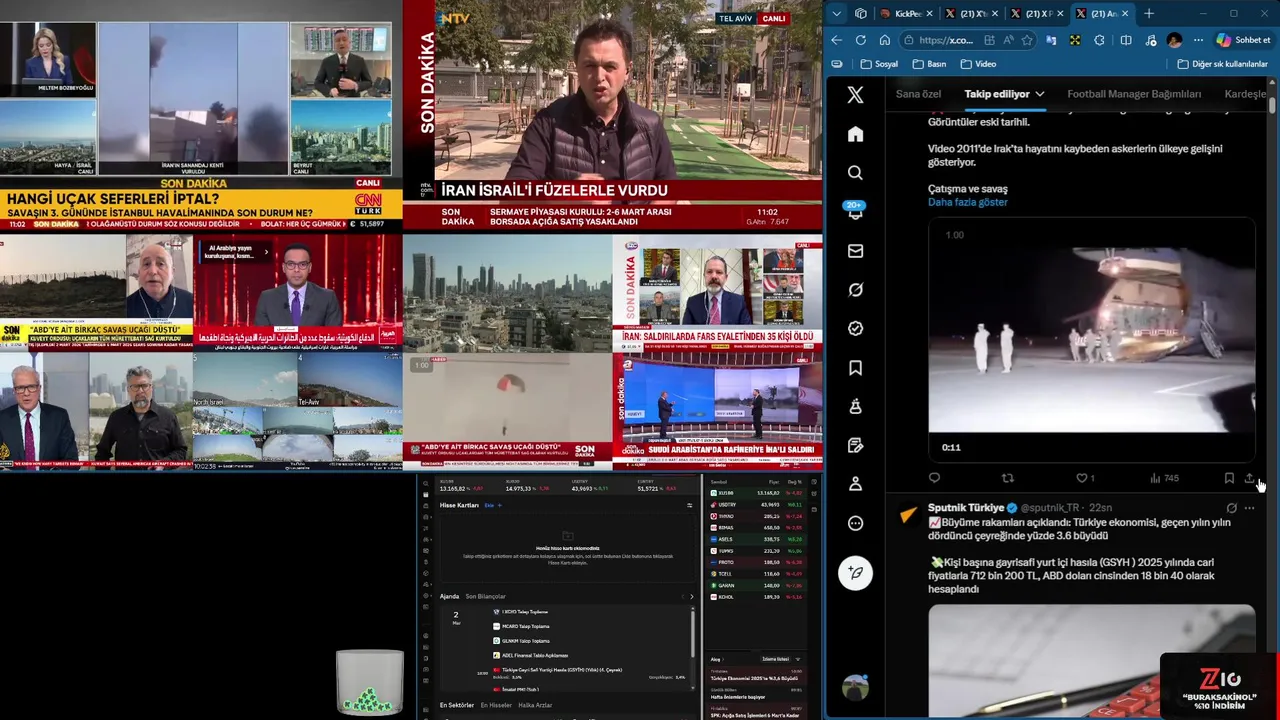Open Sputnik Türkiye avatar

coord(908,515)
